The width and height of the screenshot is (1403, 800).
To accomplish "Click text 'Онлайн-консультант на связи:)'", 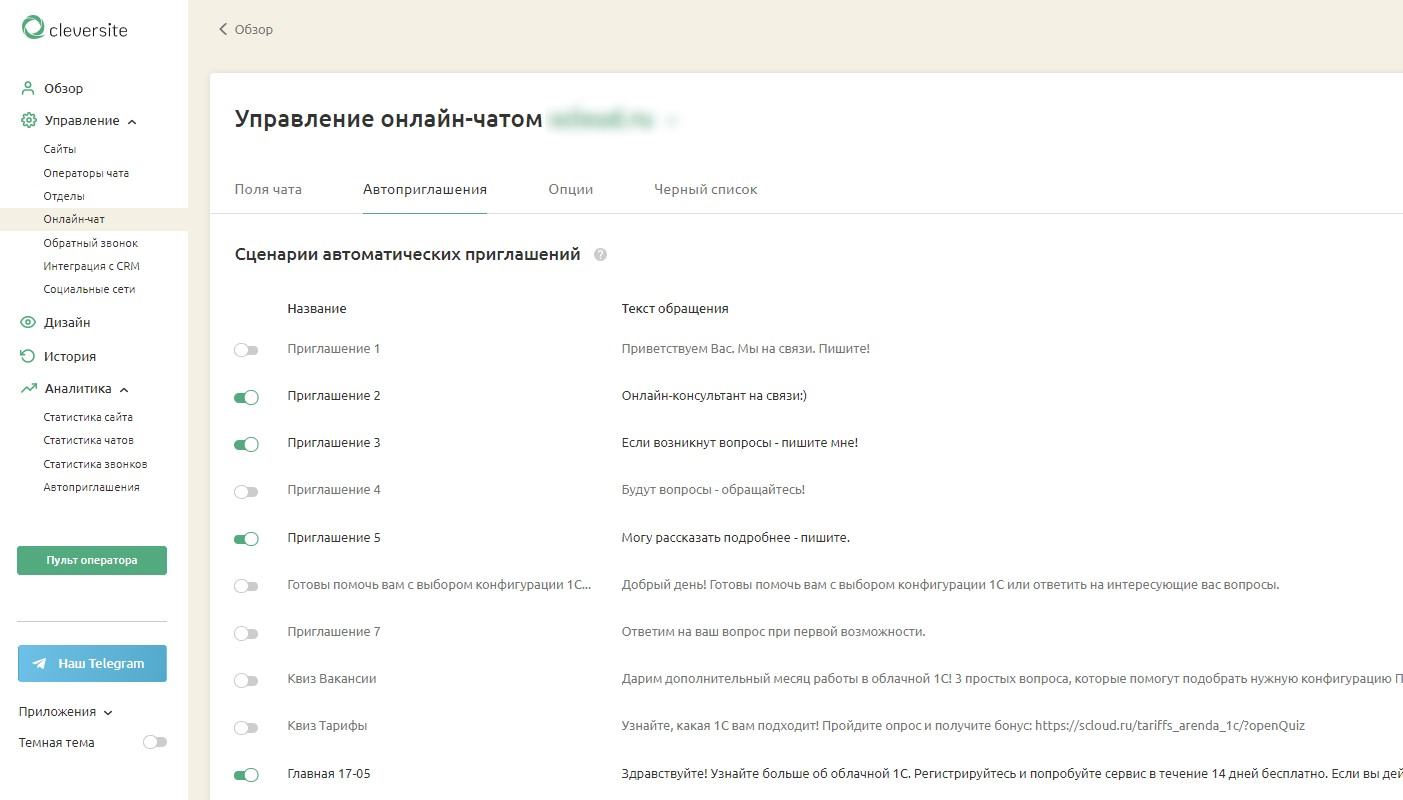I will click(714, 396).
